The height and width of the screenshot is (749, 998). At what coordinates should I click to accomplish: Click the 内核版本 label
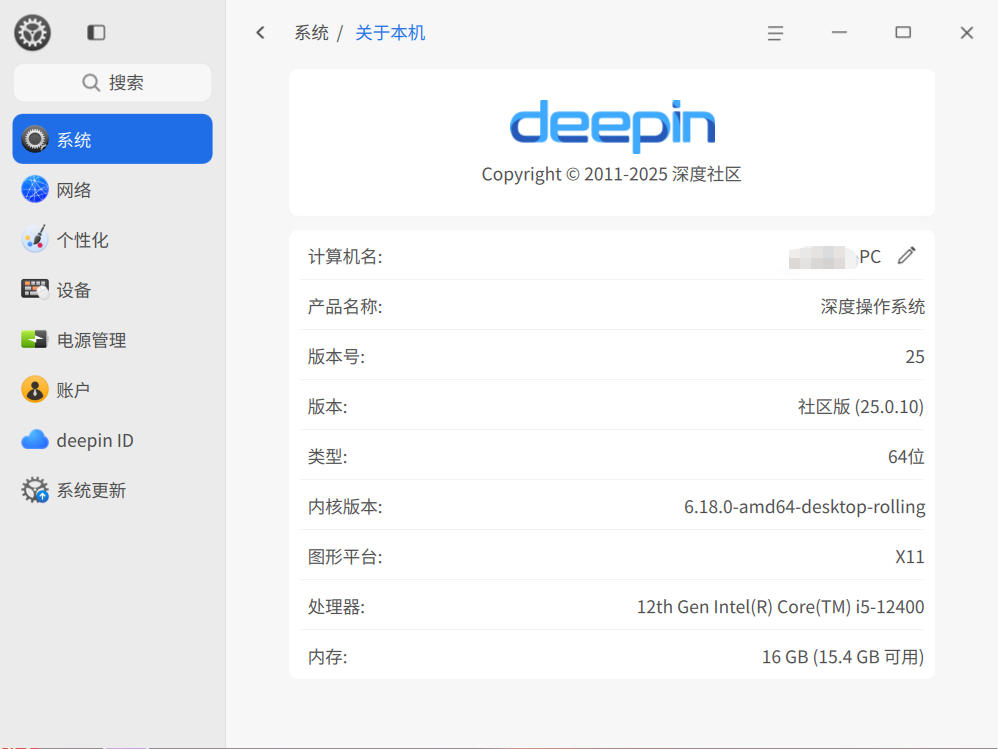tap(345, 507)
